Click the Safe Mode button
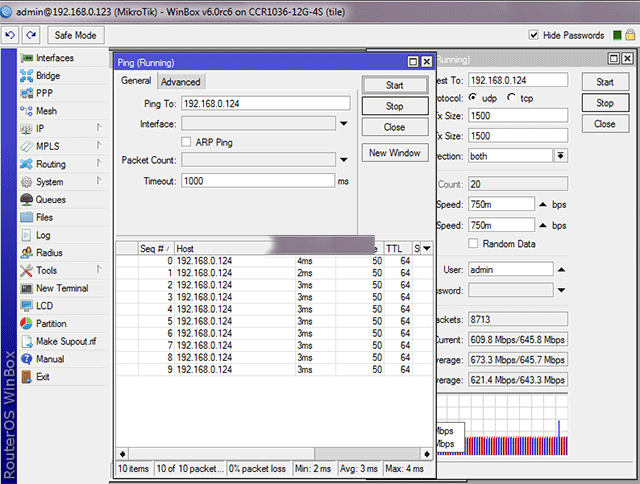Screen dimensions: 640x484 point(76,36)
